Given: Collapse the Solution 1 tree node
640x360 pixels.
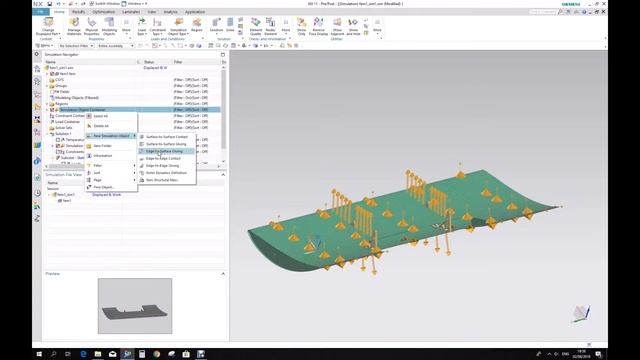Looking at the screenshot, I should 47,134.
